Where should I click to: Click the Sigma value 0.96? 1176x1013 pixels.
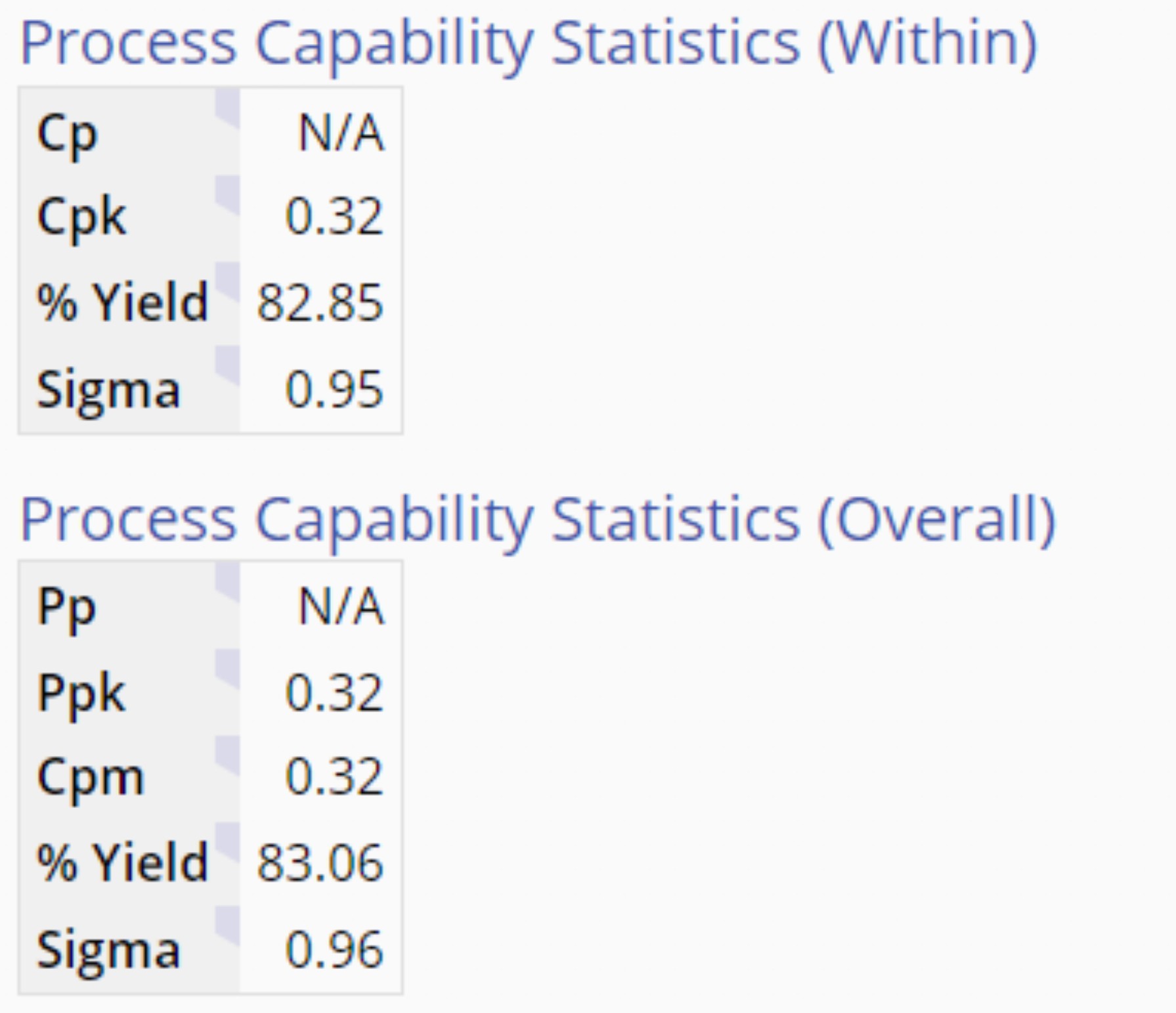coord(334,950)
